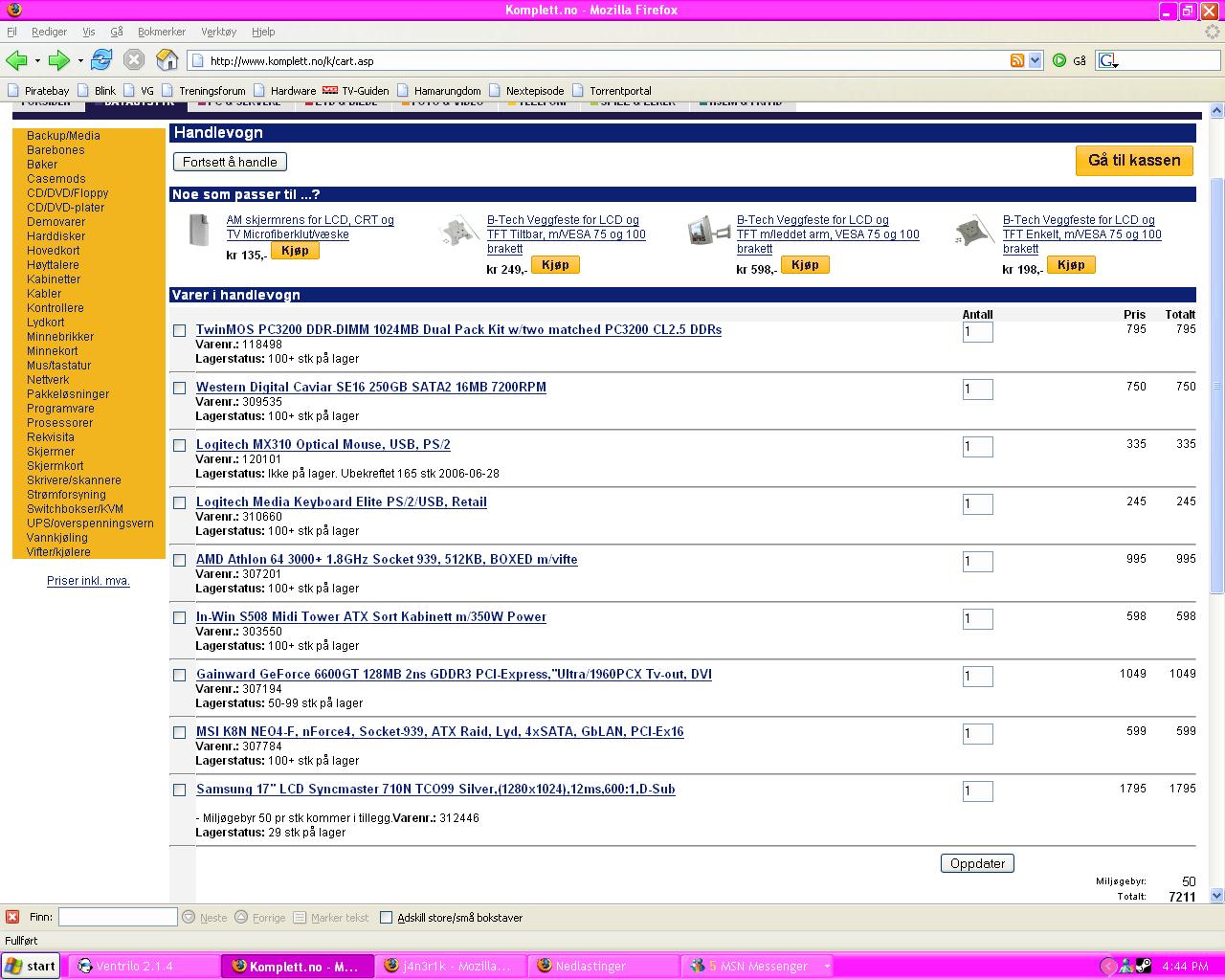Click Fortsett å handle button

pyautogui.click(x=230, y=162)
